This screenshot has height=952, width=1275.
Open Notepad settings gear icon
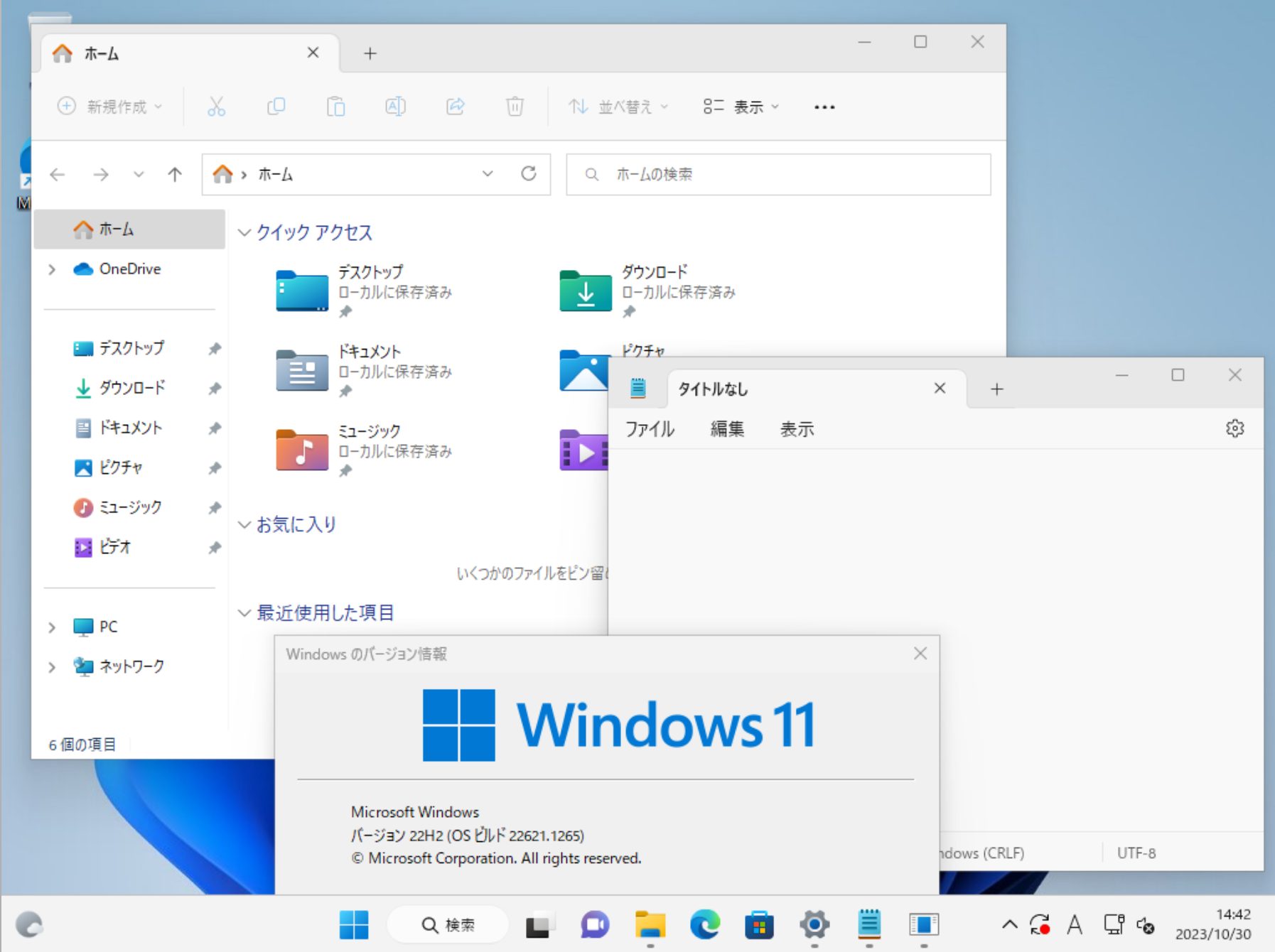point(1234,428)
